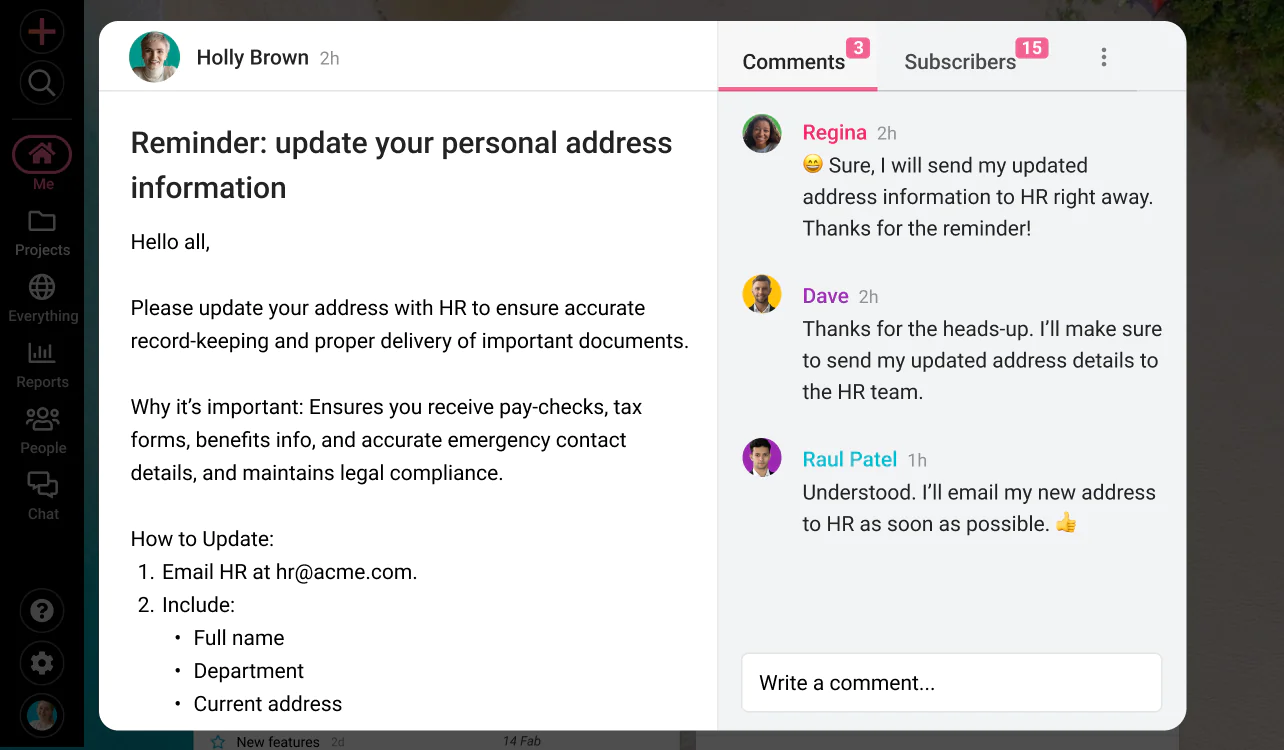Open the search magnifier icon
Viewport: 1284px width, 750px height.
pos(41,83)
